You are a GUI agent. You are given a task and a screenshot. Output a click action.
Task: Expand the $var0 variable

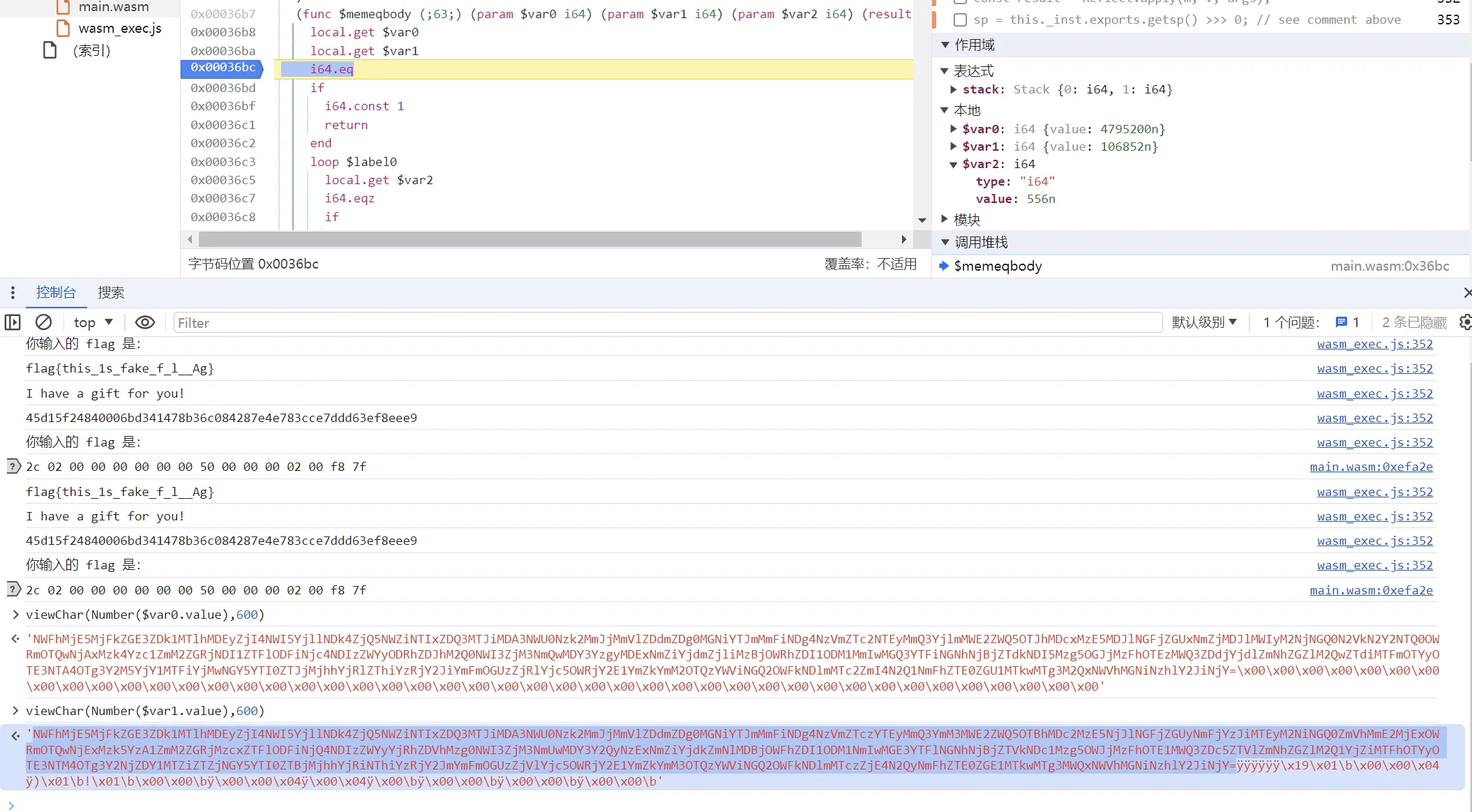click(x=954, y=129)
